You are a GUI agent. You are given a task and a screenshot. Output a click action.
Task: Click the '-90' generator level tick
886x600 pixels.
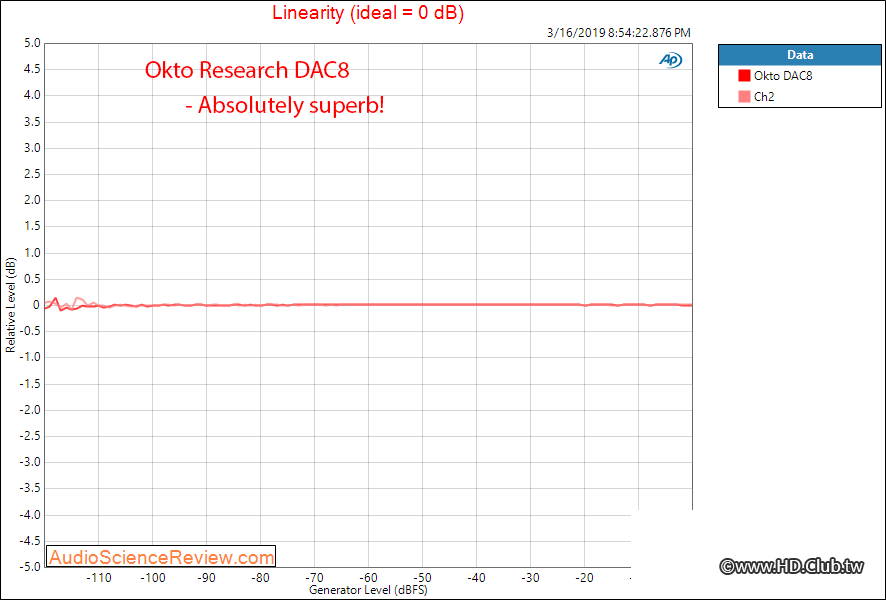point(207,578)
